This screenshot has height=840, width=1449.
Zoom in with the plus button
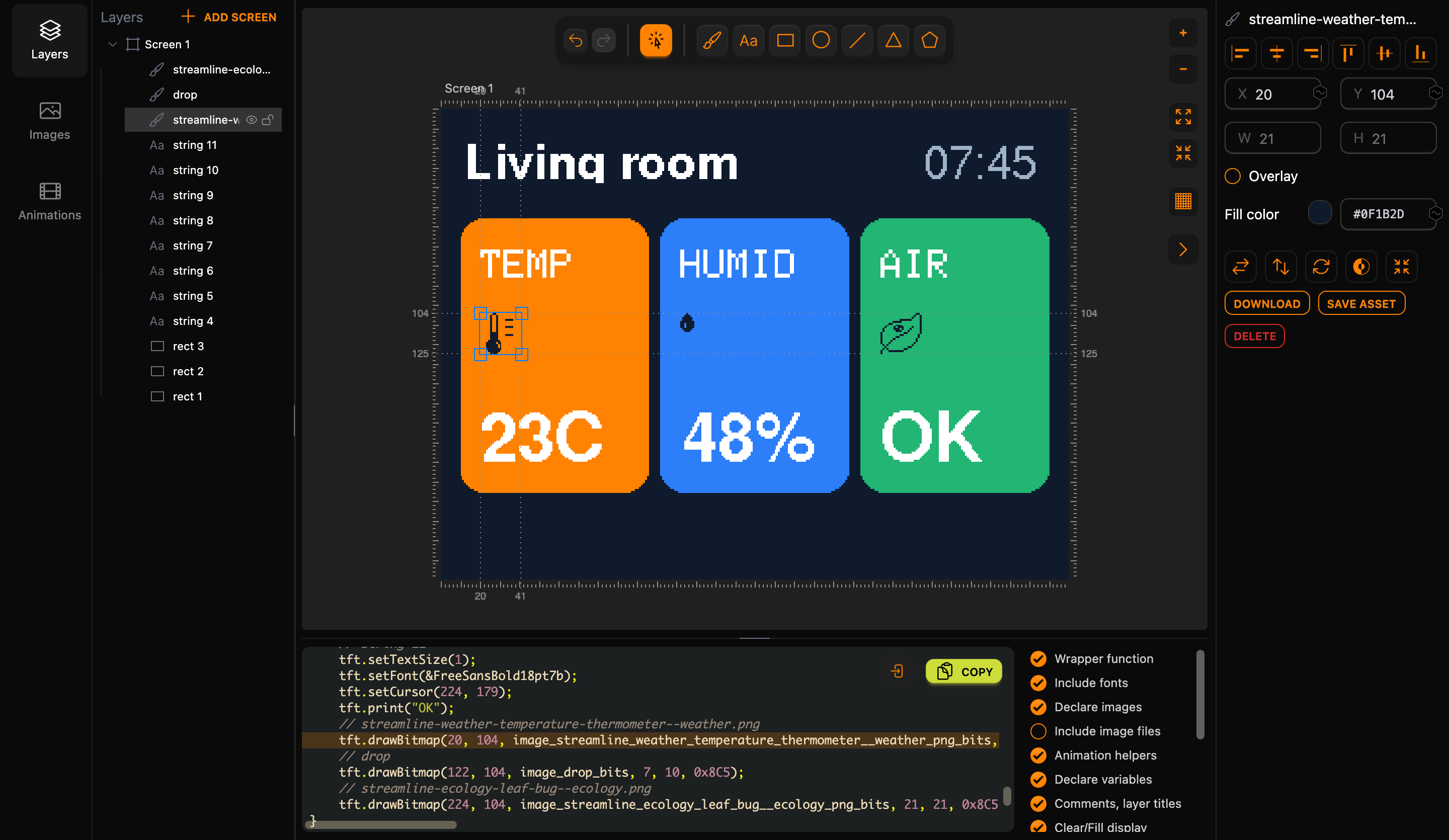[x=1183, y=33]
